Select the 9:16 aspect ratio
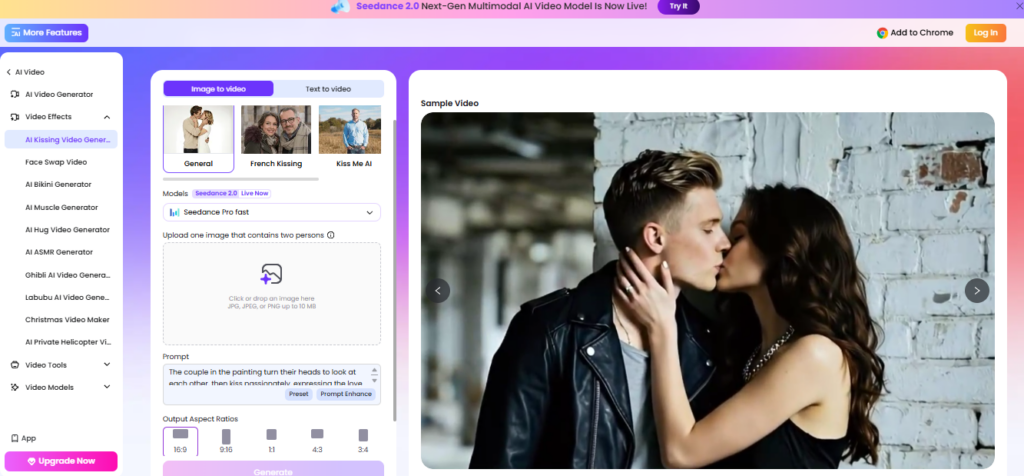The width and height of the screenshot is (1024, 476). click(x=226, y=441)
